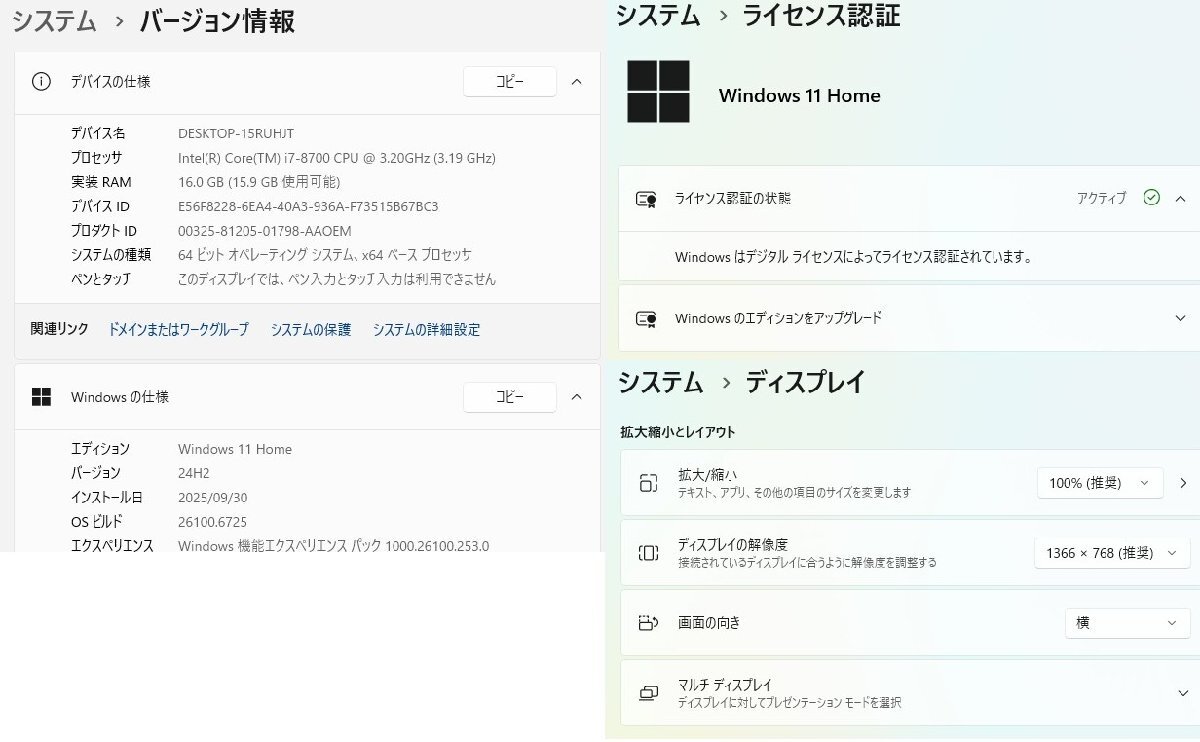The height and width of the screenshot is (742, 1200).
Task: Open the システムの保護 link
Action: point(311,329)
